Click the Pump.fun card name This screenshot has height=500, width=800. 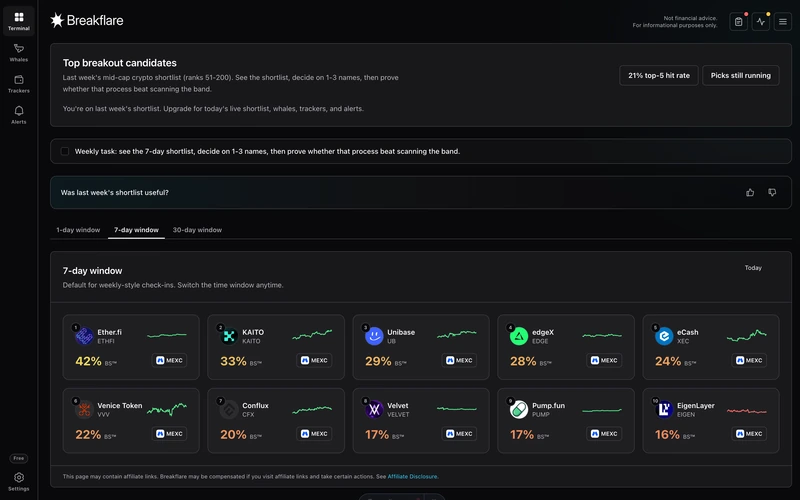(x=548, y=406)
